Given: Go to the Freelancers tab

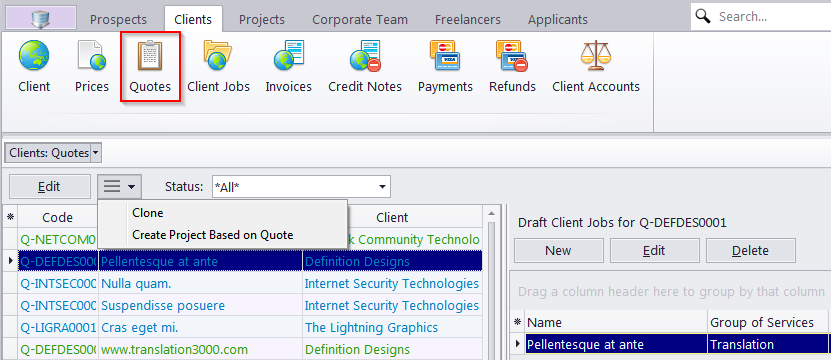Looking at the screenshot, I should click(467, 20).
